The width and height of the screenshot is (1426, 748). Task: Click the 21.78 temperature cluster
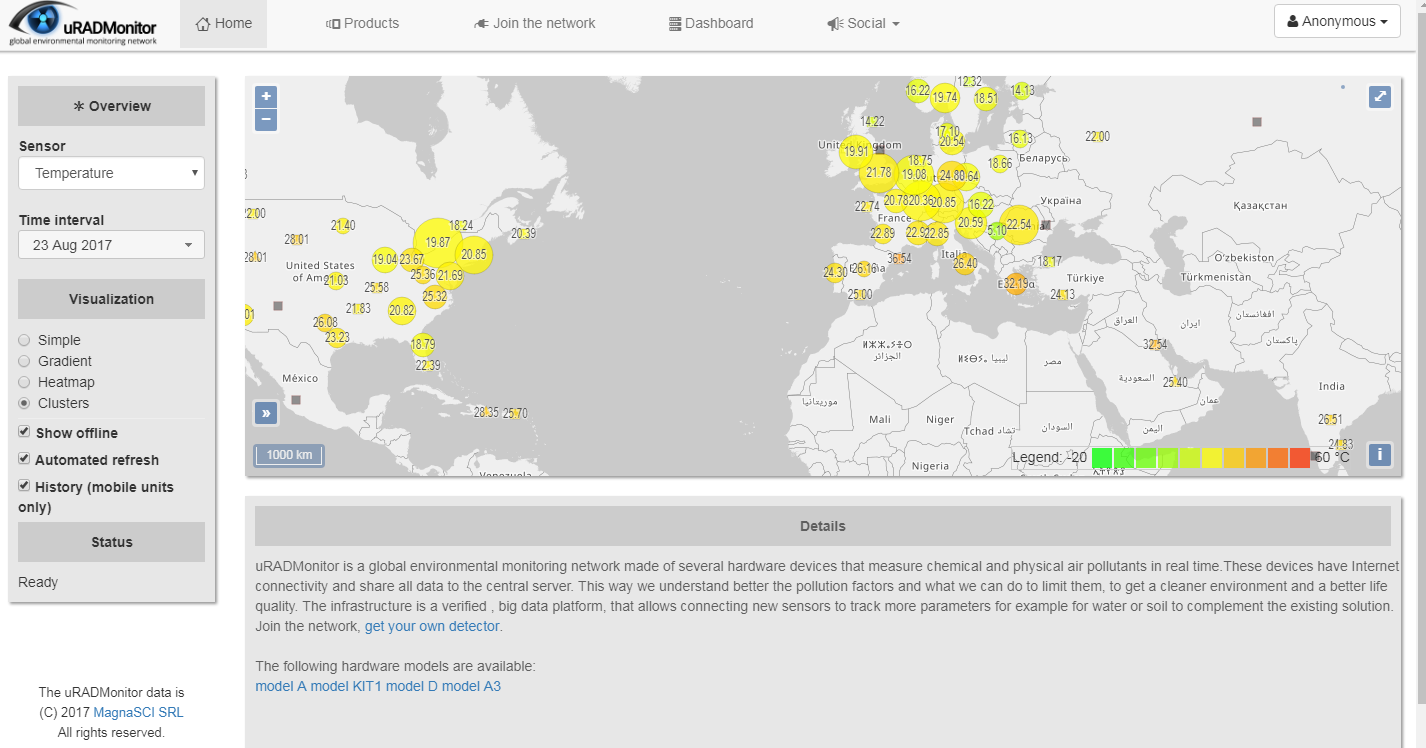pos(879,173)
